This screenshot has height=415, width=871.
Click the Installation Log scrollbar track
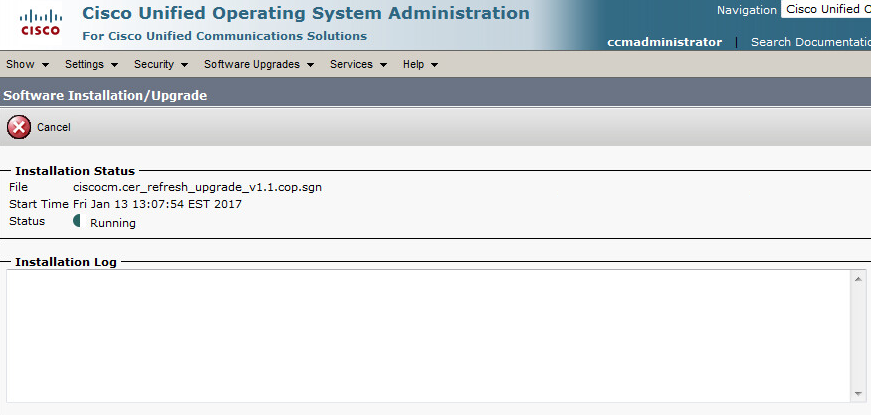click(858, 336)
